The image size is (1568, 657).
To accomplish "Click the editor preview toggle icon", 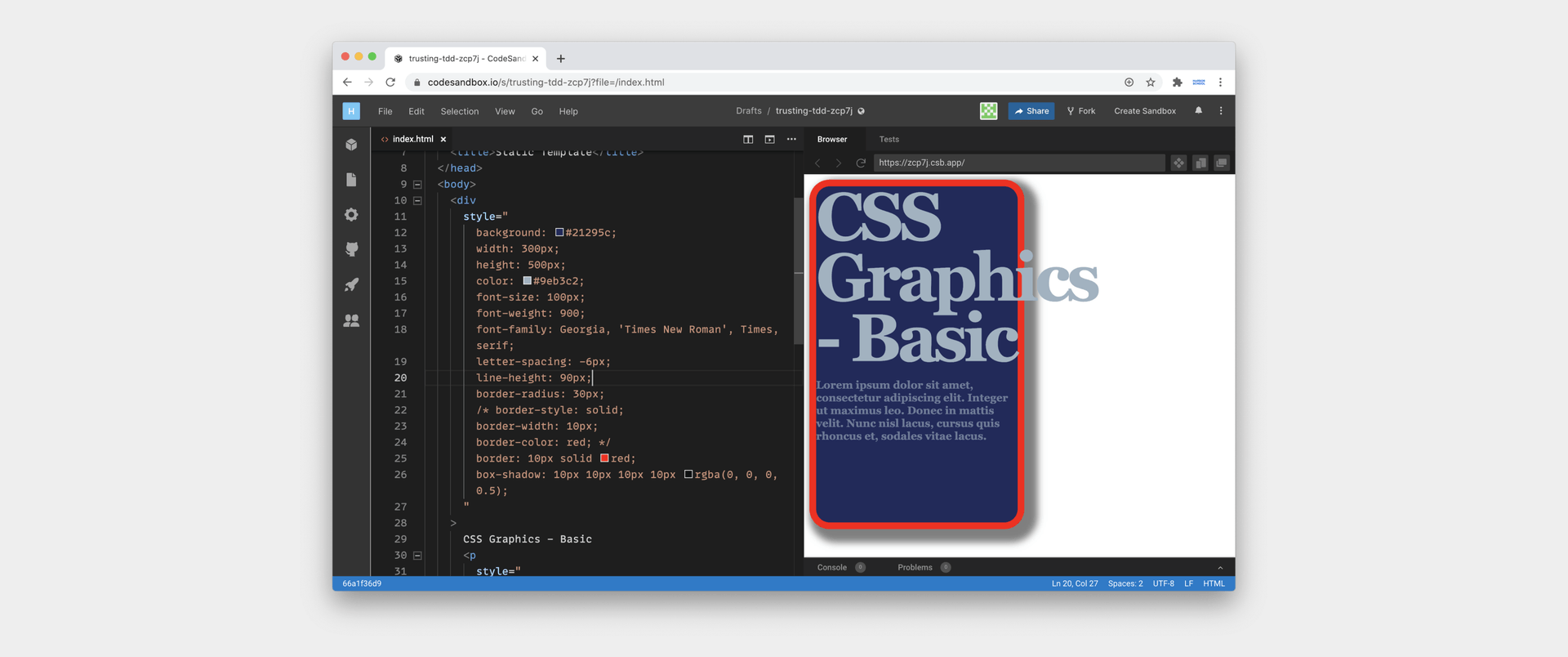I will click(769, 139).
